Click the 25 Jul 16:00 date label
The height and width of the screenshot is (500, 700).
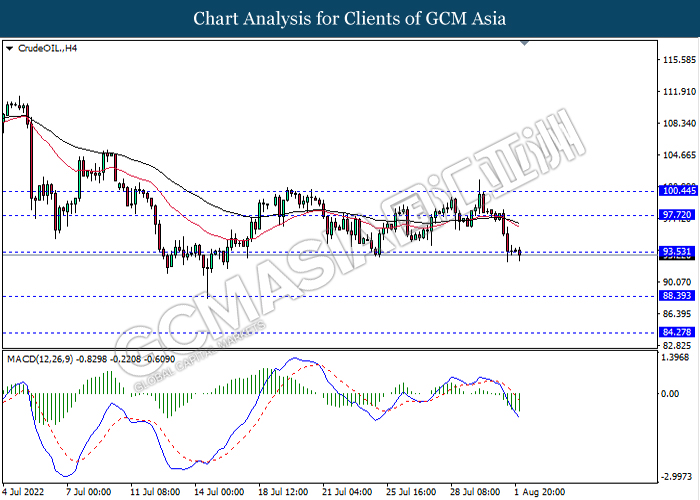click(411, 492)
